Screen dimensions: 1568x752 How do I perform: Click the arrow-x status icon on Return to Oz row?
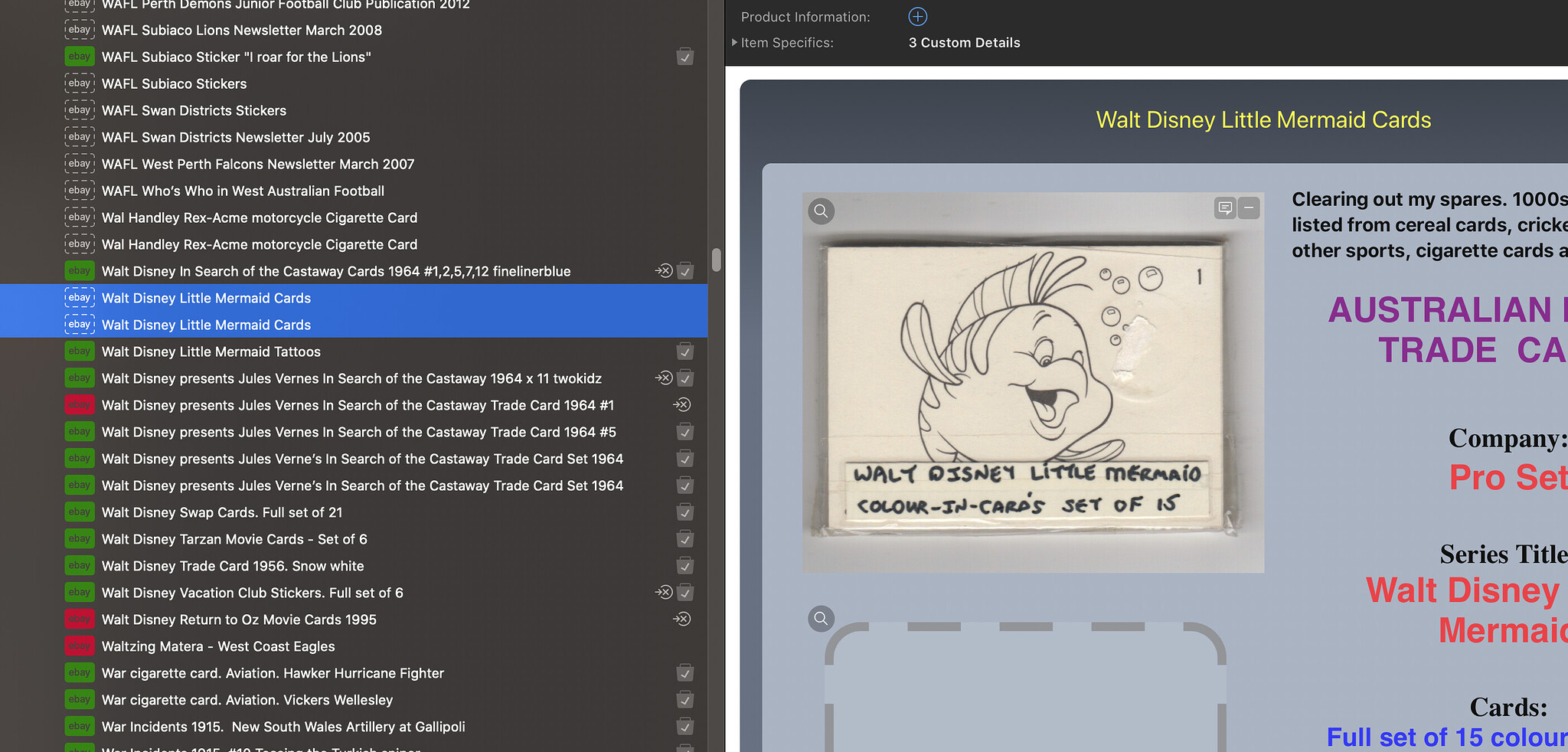pos(681,619)
